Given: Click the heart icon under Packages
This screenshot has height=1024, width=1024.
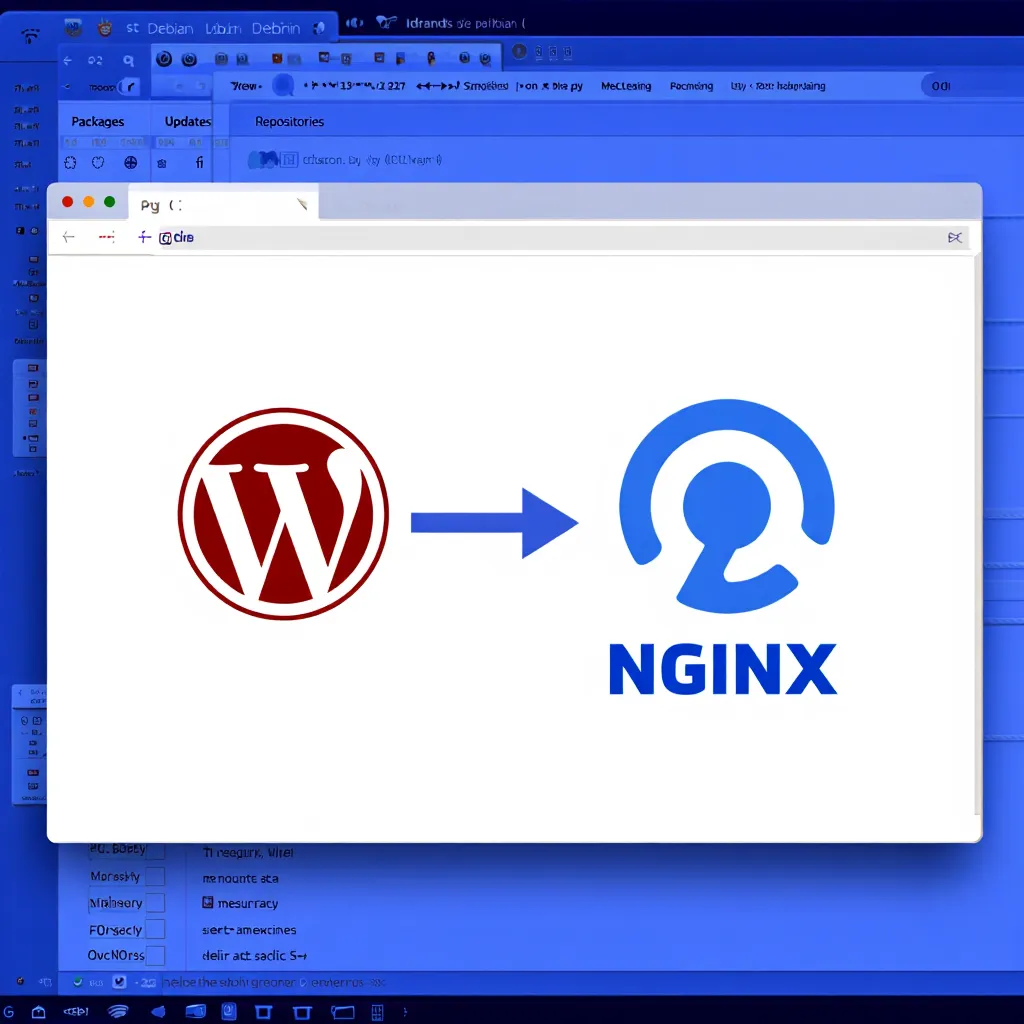Looking at the screenshot, I should pyautogui.click(x=98, y=162).
